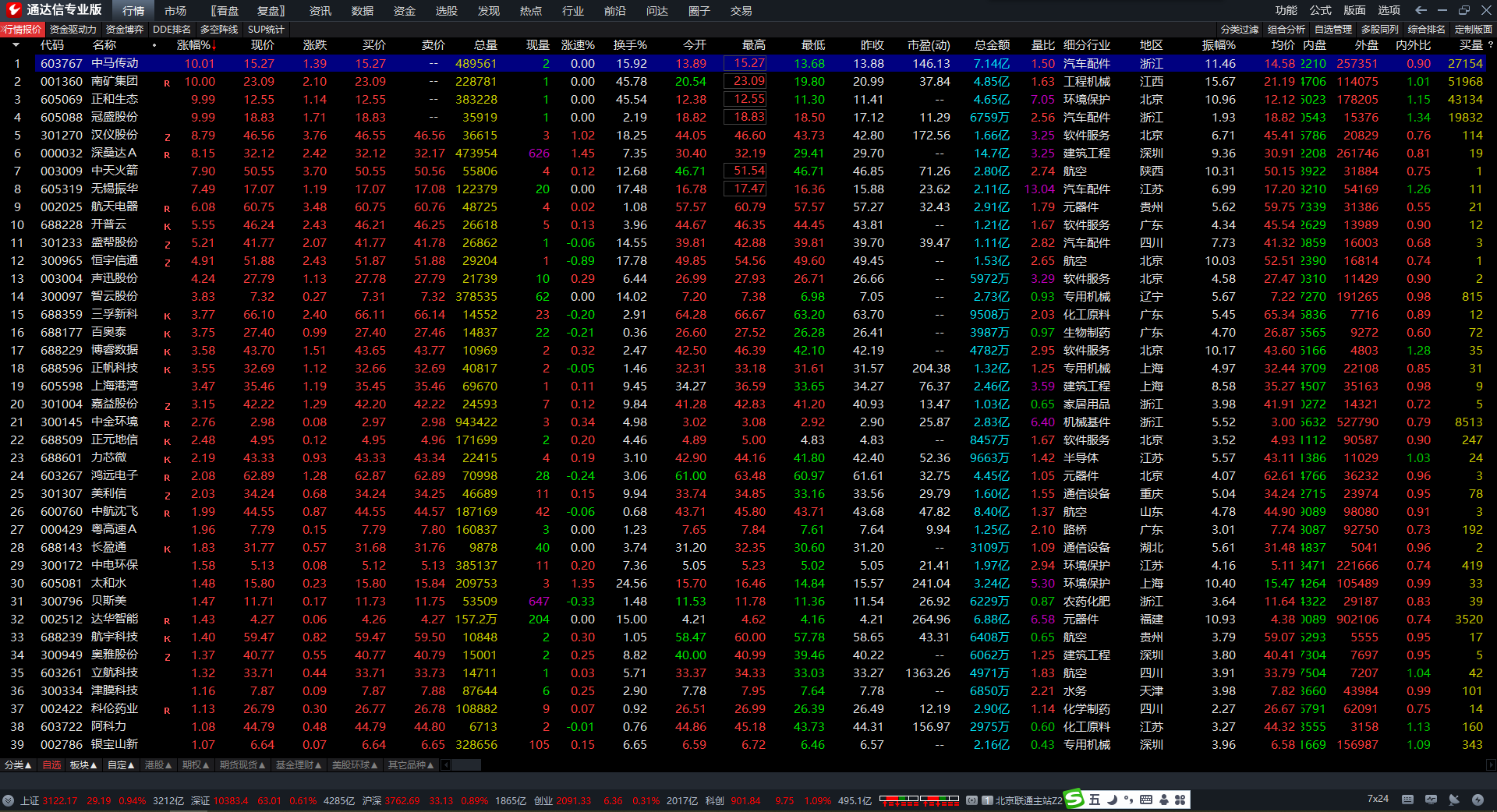
Task: Click the IME user account icon
Action: click(1163, 800)
